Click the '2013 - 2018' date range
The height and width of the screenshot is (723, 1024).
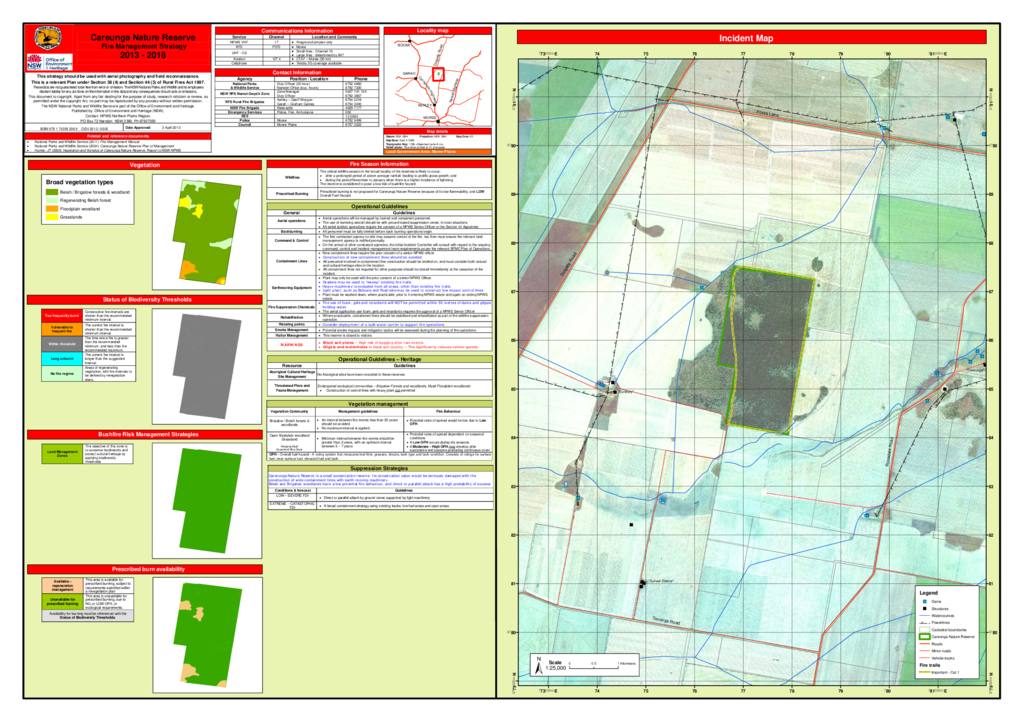pyautogui.click(x=143, y=56)
